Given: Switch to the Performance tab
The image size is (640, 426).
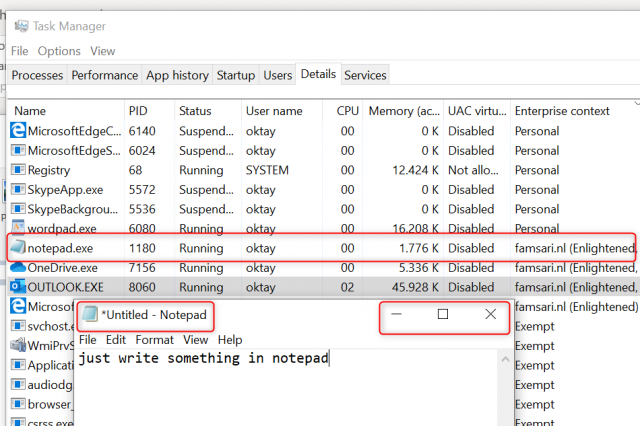Looking at the screenshot, I should [x=104, y=75].
